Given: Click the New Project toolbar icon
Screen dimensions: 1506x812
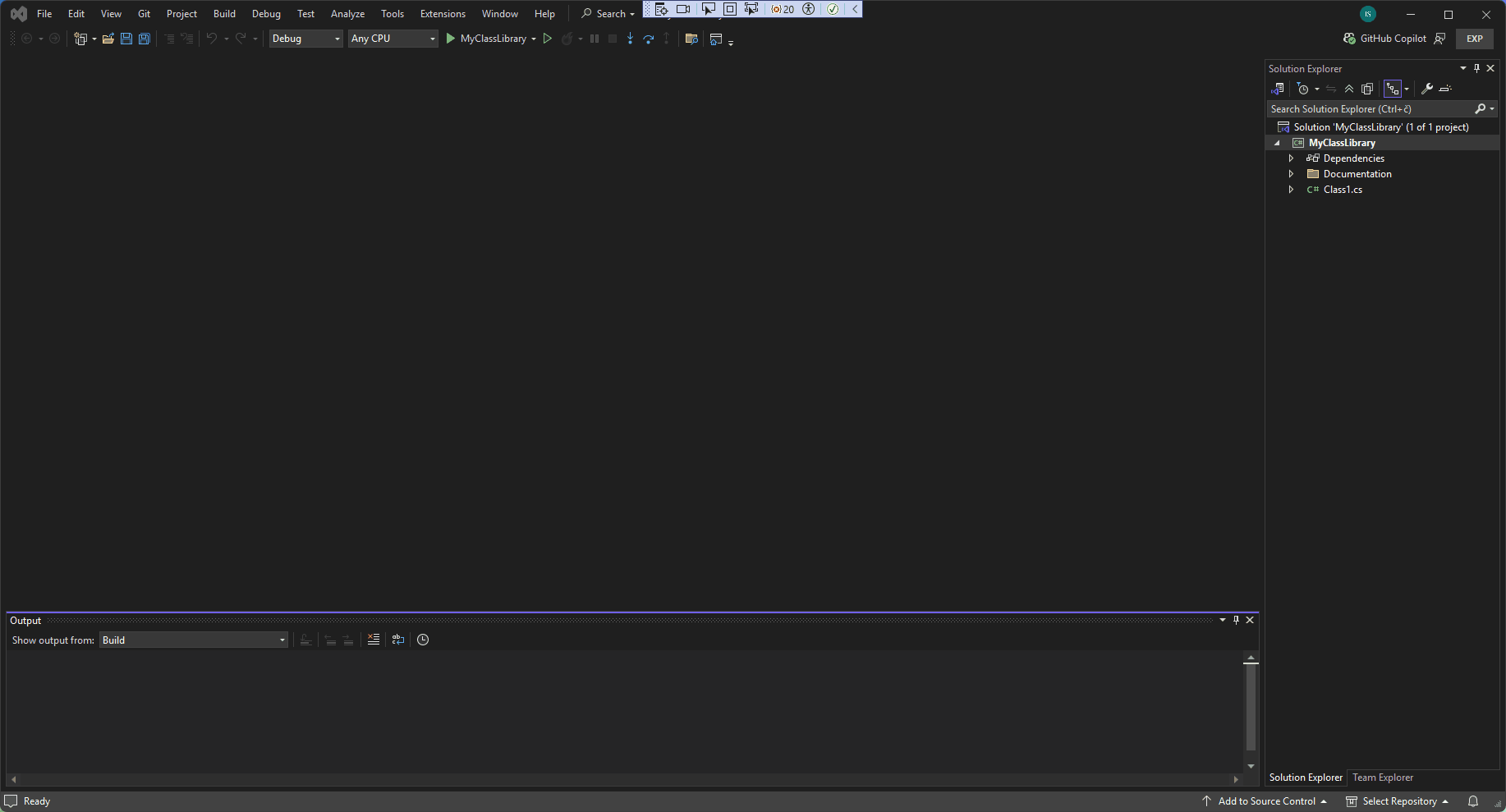Looking at the screenshot, I should 80,39.
